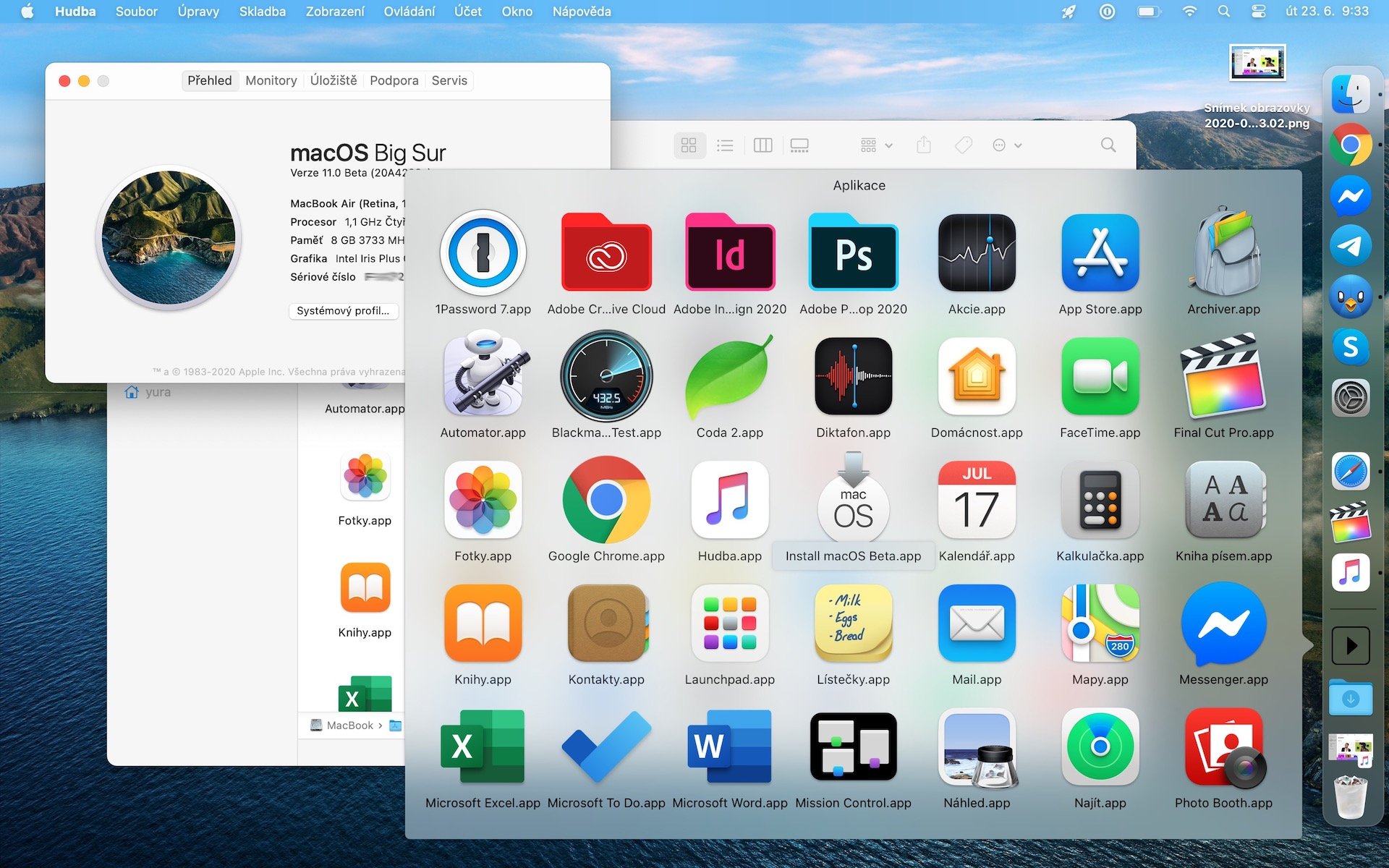The image size is (1389, 868).
Task: Open the Zobrazení menu
Action: (335, 12)
